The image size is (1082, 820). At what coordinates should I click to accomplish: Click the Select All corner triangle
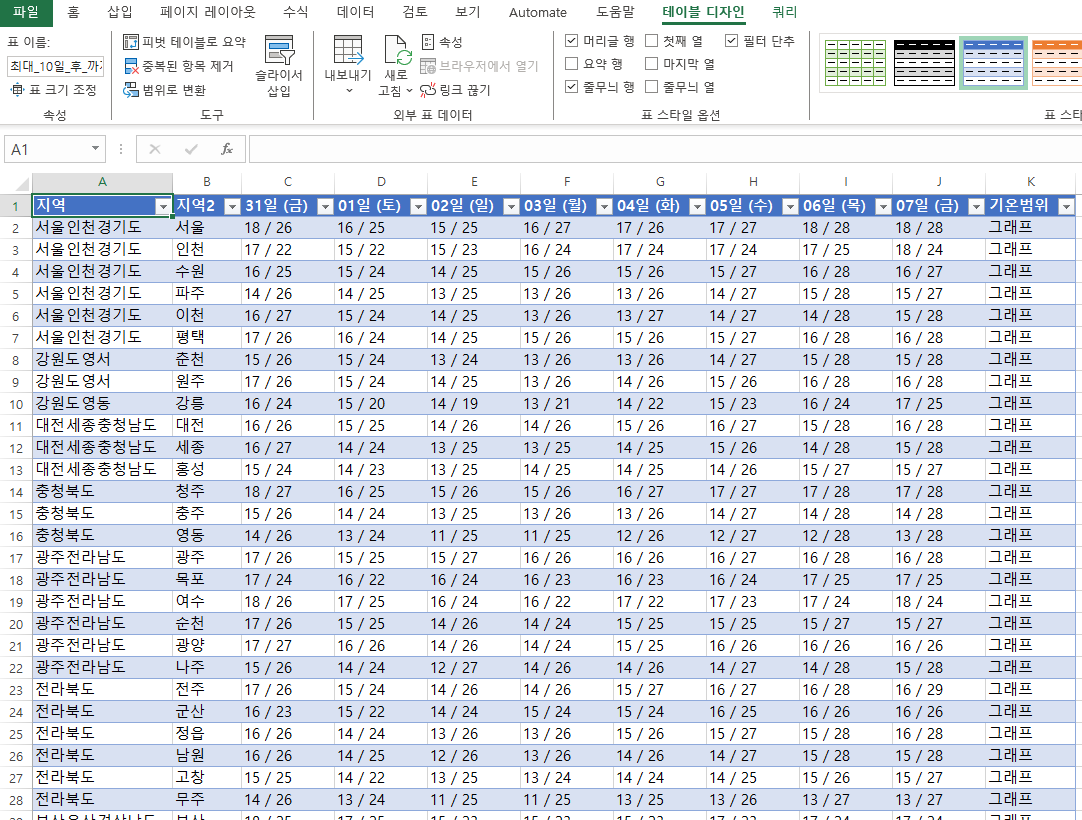pos(22,183)
